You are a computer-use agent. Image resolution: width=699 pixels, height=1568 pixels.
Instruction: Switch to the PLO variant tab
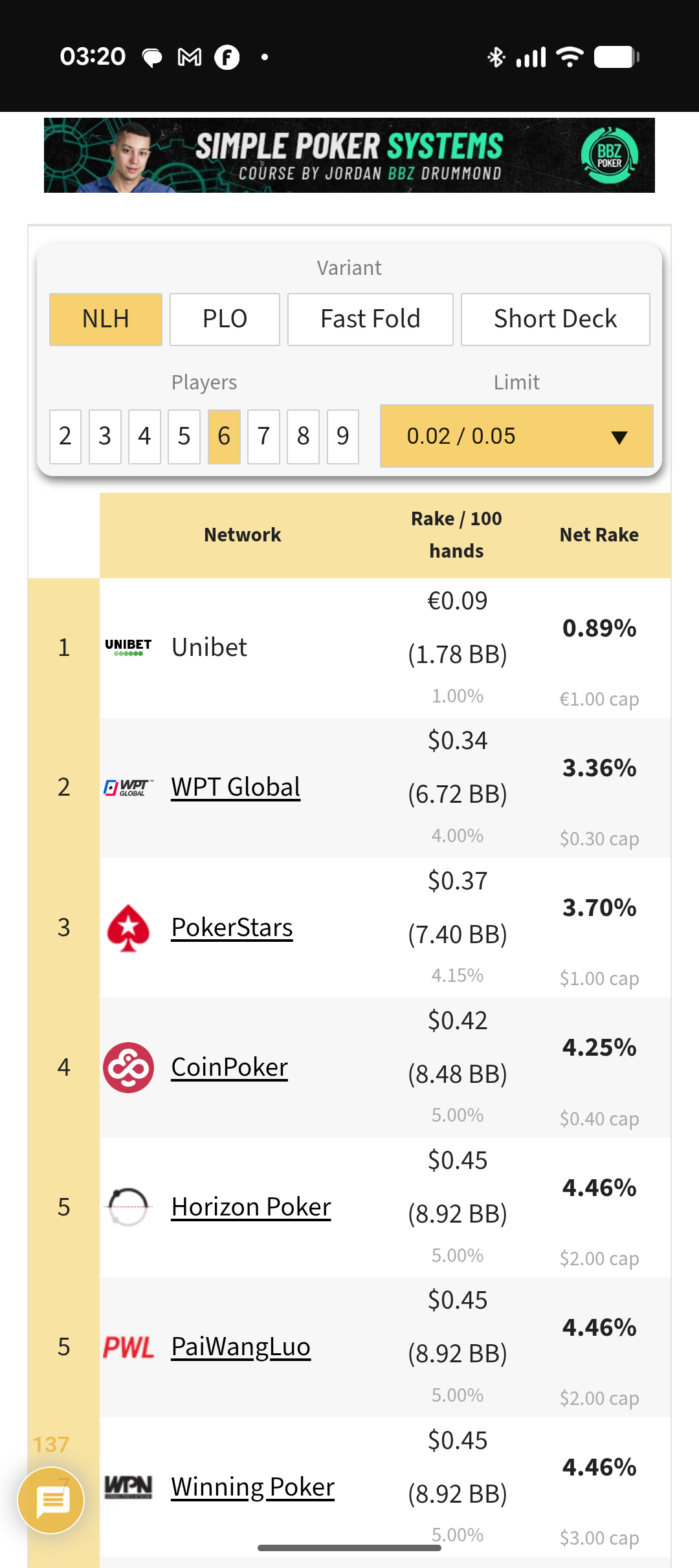click(x=225, y=320)
